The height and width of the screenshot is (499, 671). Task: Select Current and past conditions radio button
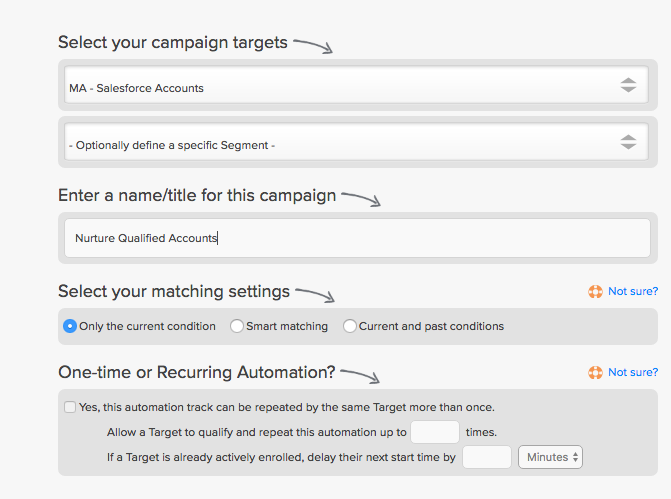pos(350,326)
